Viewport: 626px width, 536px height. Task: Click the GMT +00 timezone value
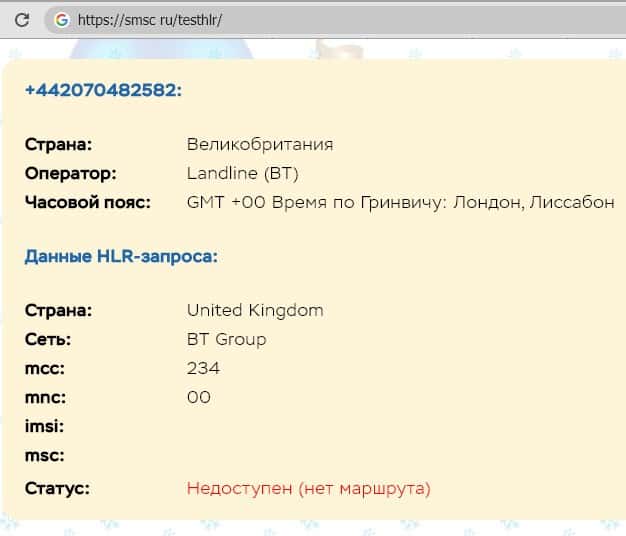pos(400,202)
